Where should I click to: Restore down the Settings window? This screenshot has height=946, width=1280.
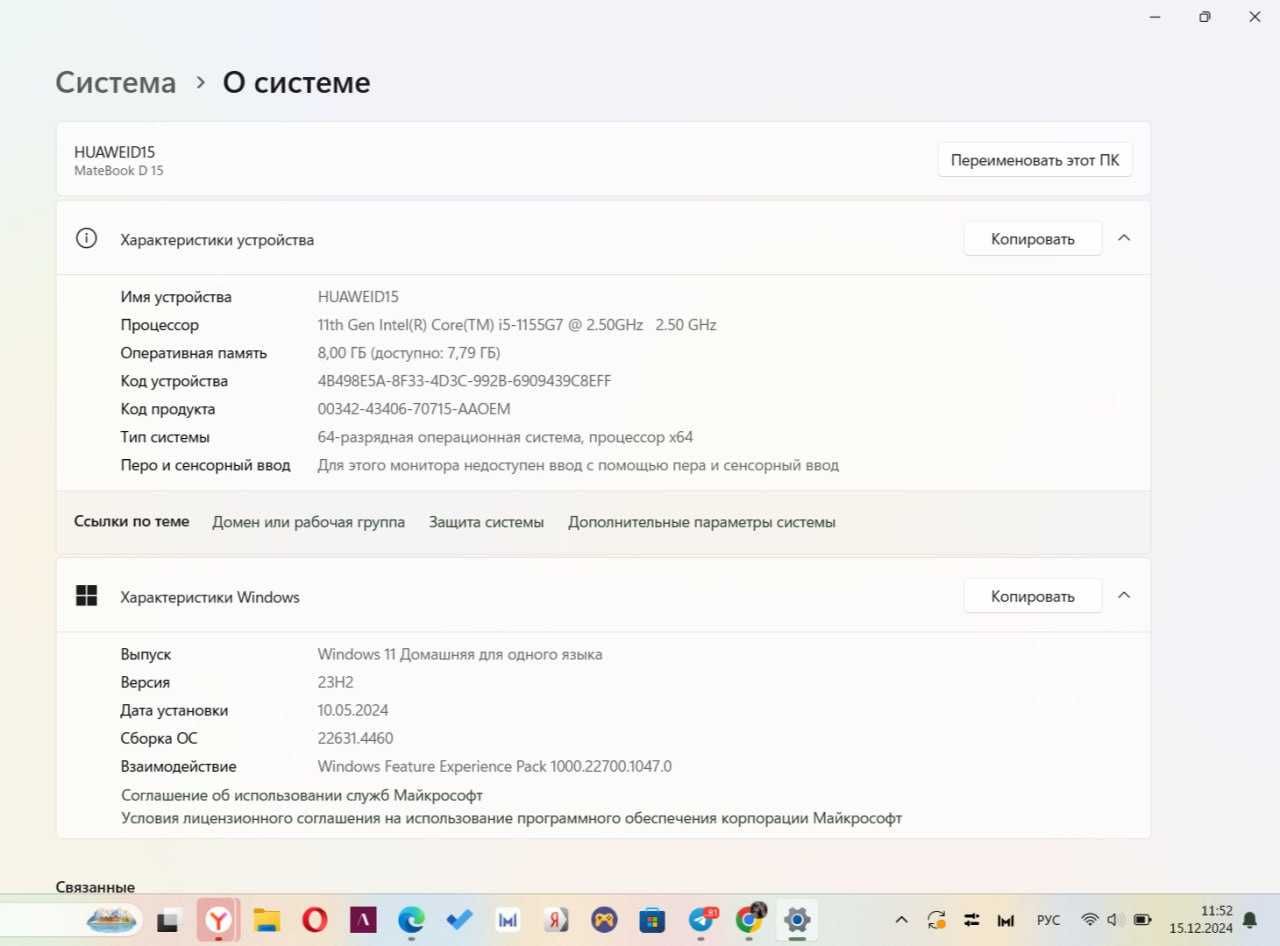tap(1205, 17)
